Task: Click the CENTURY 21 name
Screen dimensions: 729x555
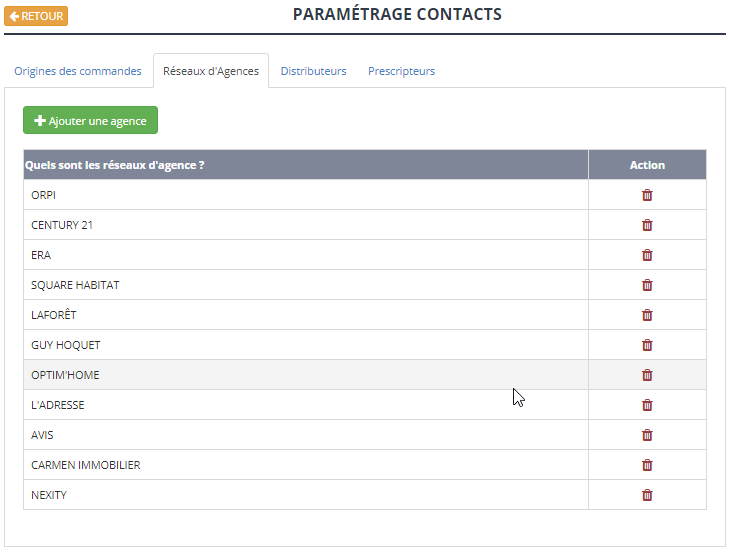Action: 62,225
